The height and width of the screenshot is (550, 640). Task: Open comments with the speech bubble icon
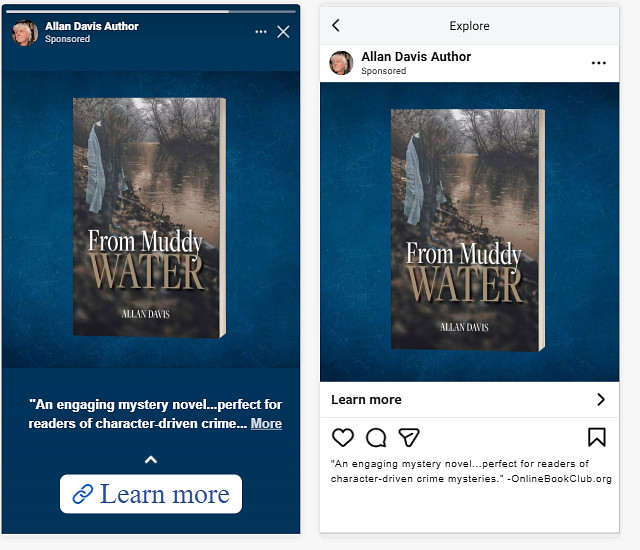376,437
